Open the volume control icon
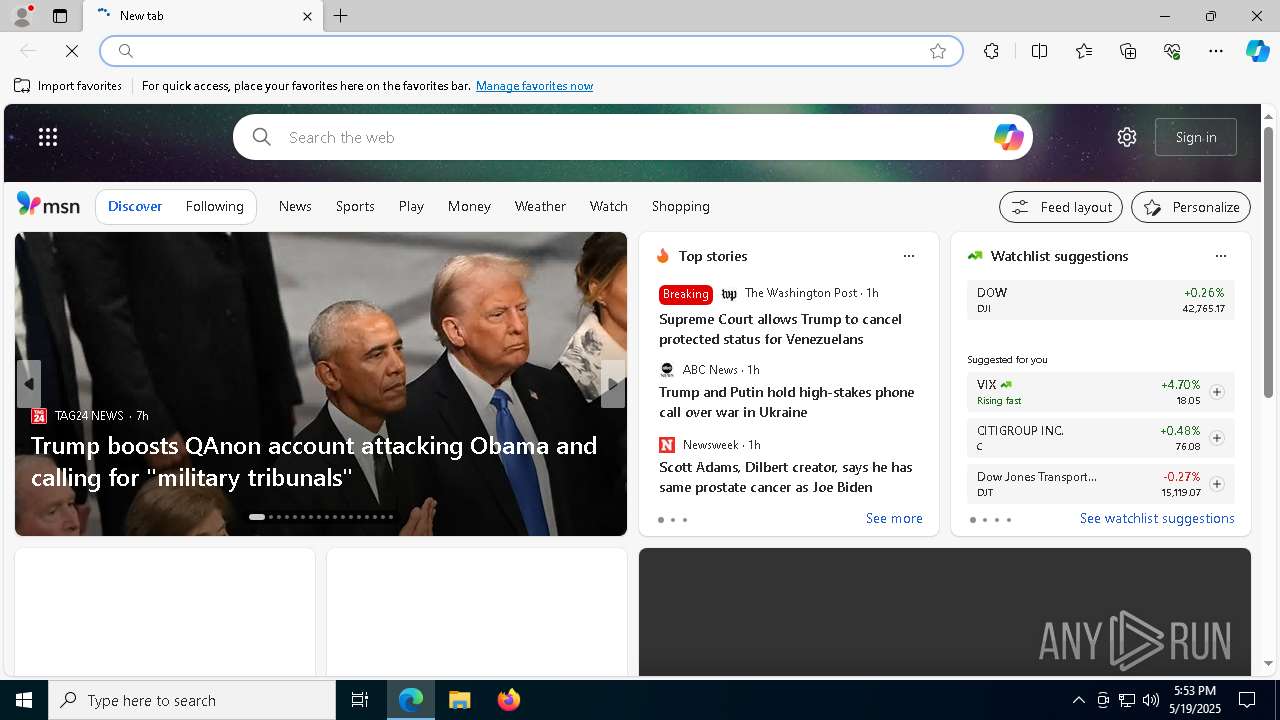Viewport: 1280px width, 720px height. 1151,700
